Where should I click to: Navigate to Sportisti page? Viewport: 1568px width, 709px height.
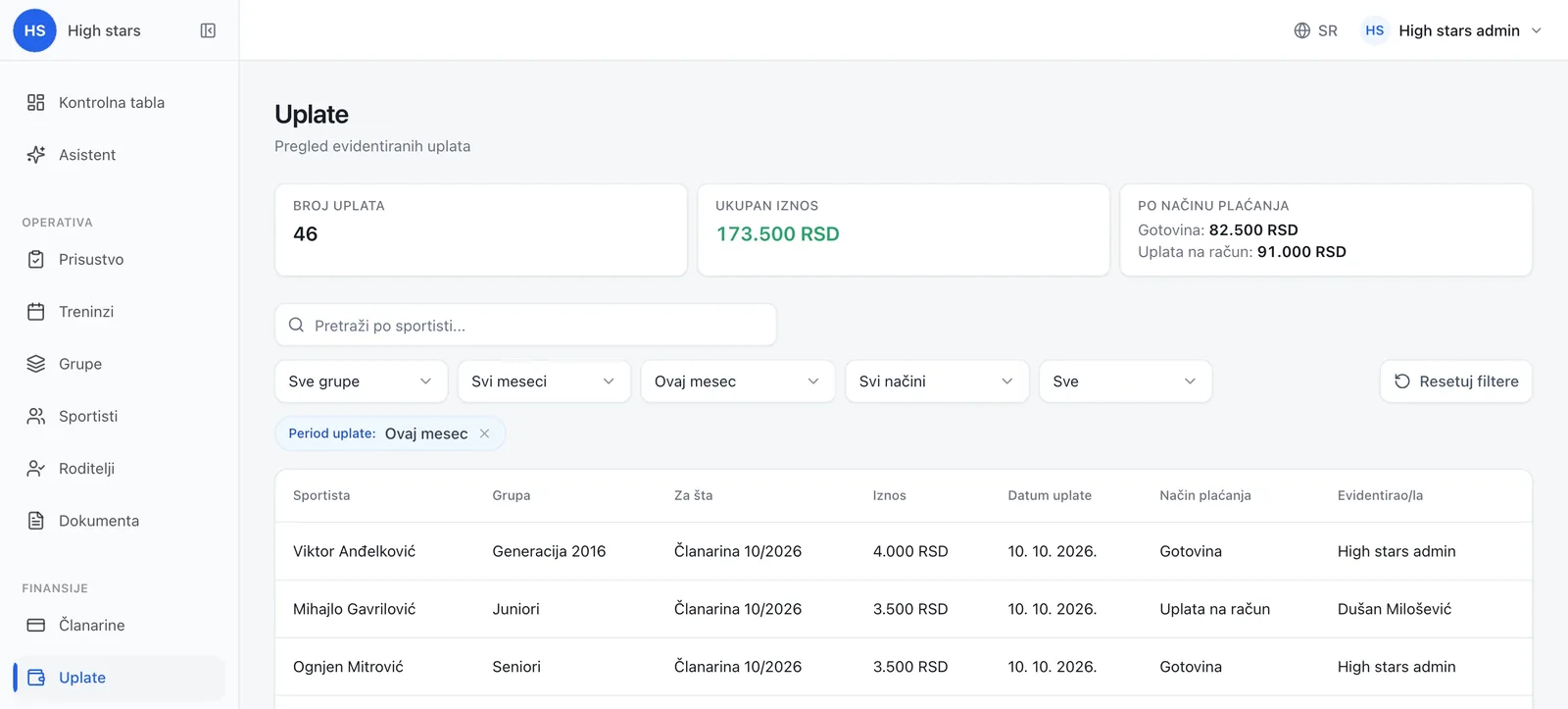120,416
